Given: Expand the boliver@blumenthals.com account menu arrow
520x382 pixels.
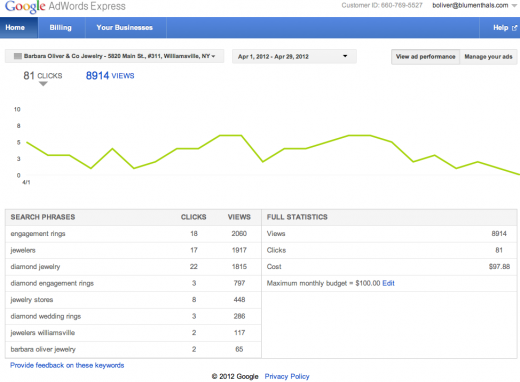Looking at the screenshot, I should coord(514,5).
